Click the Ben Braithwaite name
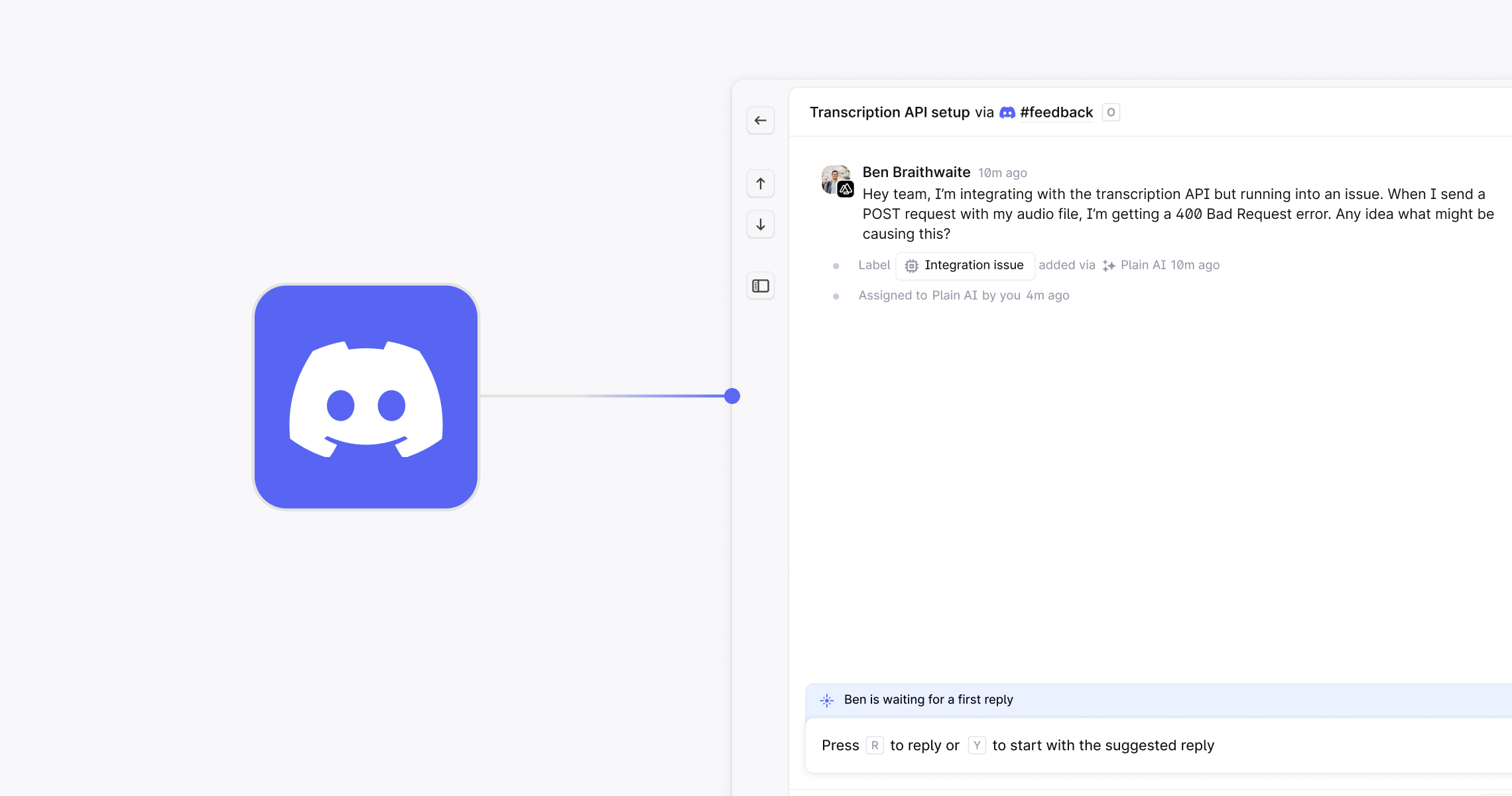The image size is (1512, 796). [x=916, y=172]
